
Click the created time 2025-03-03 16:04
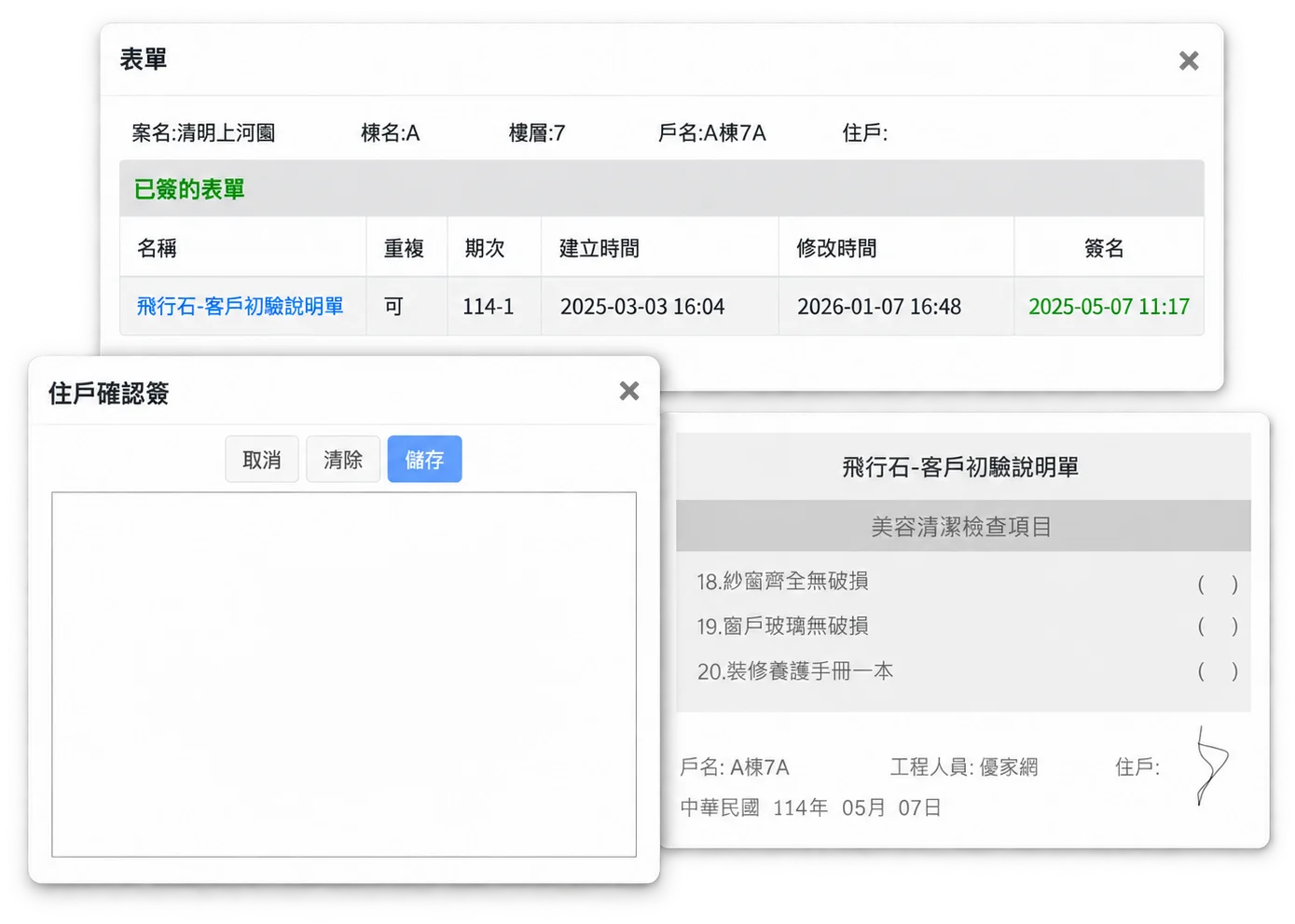[x=642, y=307]
